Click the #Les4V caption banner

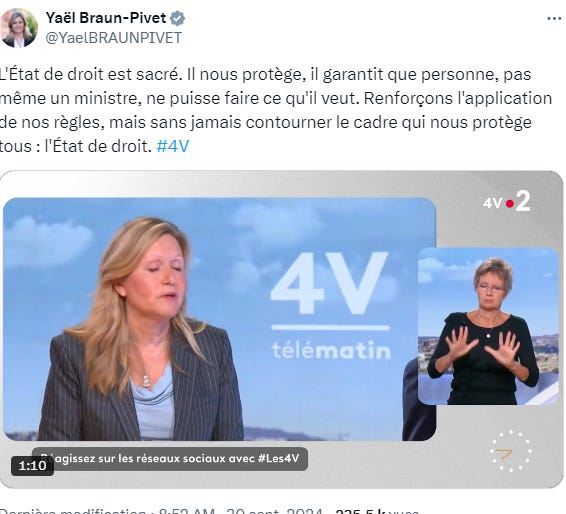pyautogui.click(x=170, y=458)
